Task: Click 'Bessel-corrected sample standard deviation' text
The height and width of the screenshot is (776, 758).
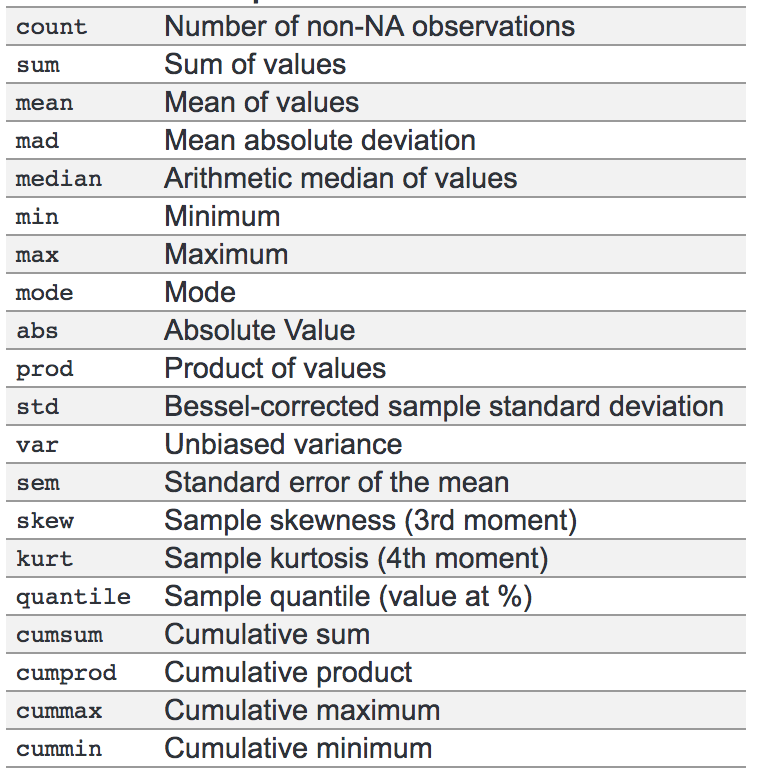Action: point(444,407)
